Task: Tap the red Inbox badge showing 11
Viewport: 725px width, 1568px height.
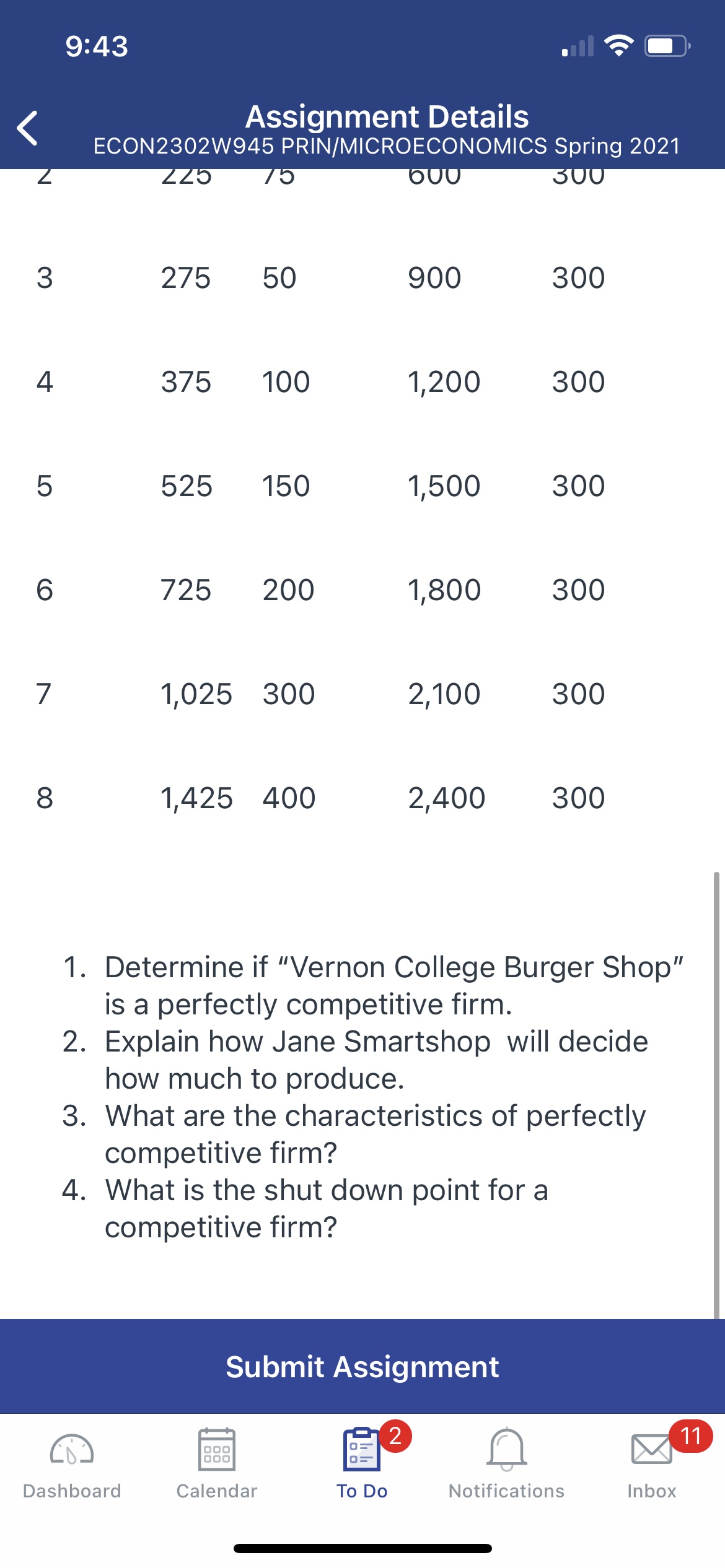Action: click(690, 1435)
